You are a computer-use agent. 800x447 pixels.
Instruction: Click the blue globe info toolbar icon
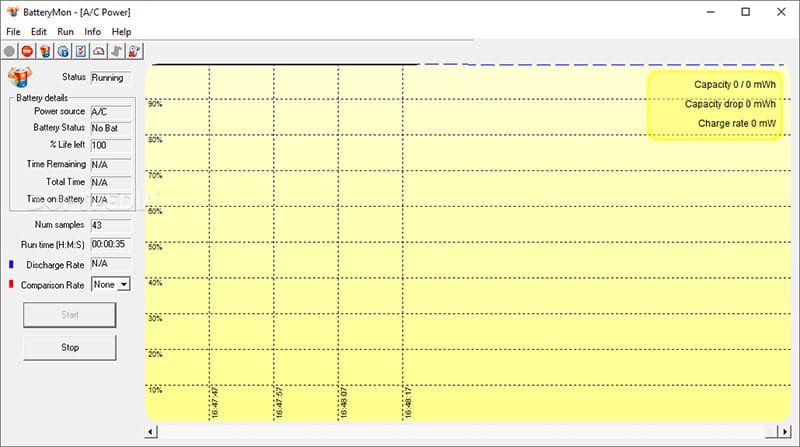click(62, 51)
